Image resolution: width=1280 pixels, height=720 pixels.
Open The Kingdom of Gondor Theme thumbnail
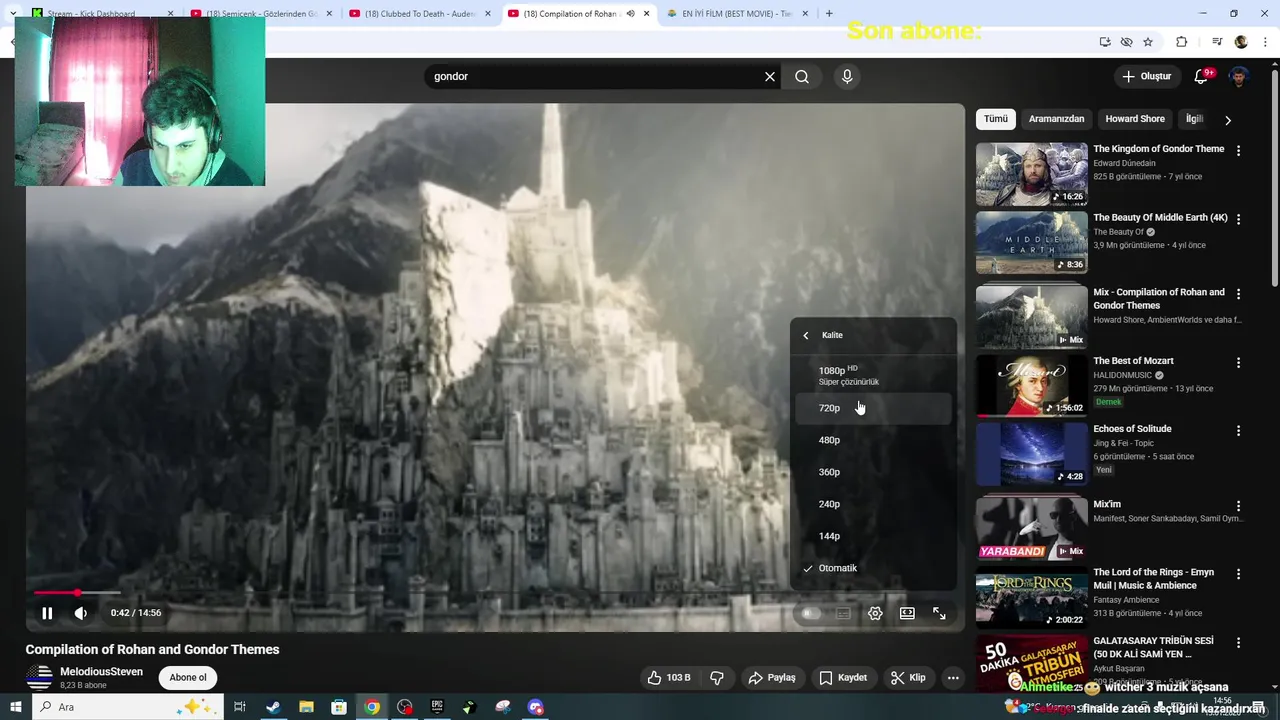pyautogui.click(x=1031, y=174)
